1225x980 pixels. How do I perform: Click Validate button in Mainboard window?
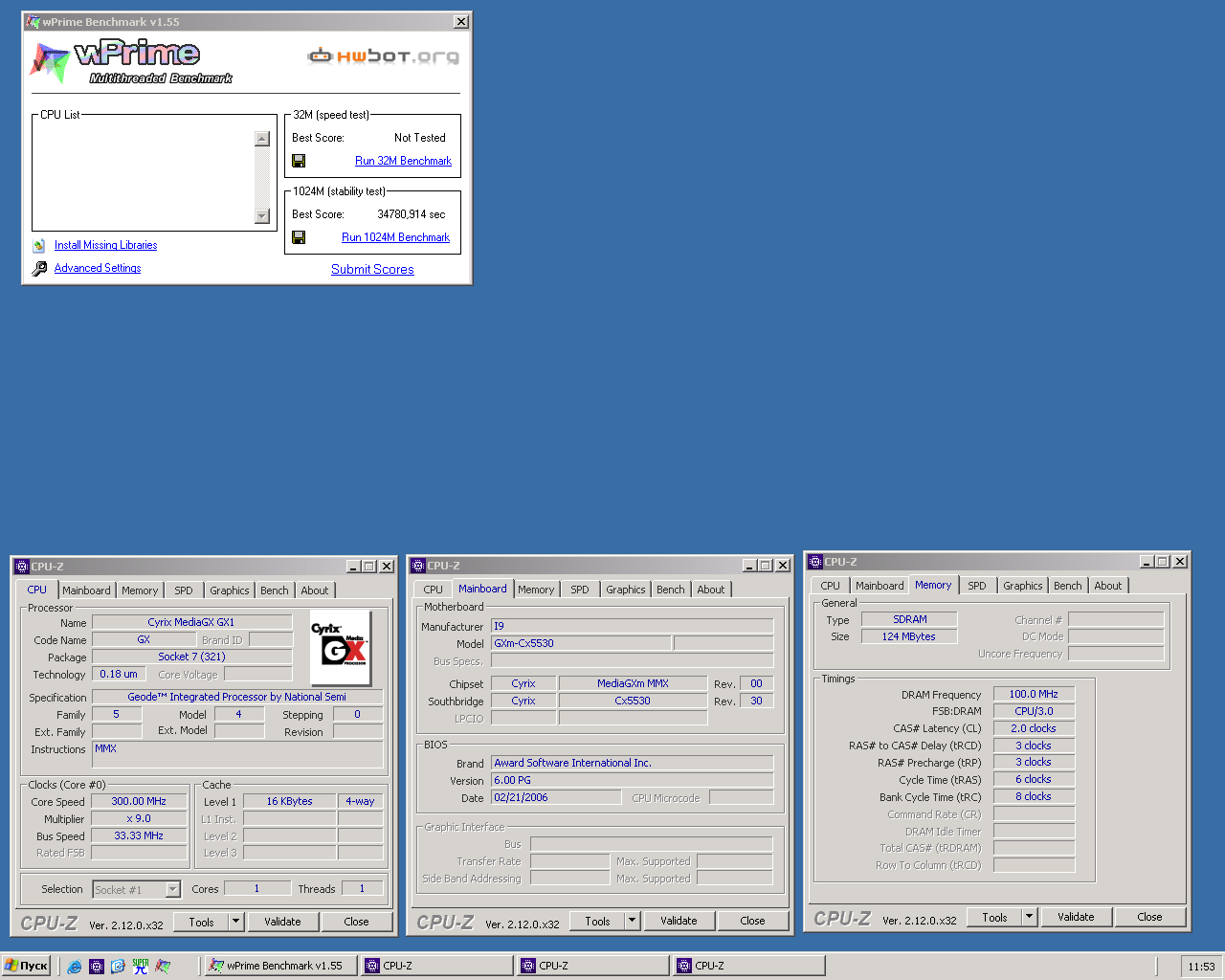[679, 921]
